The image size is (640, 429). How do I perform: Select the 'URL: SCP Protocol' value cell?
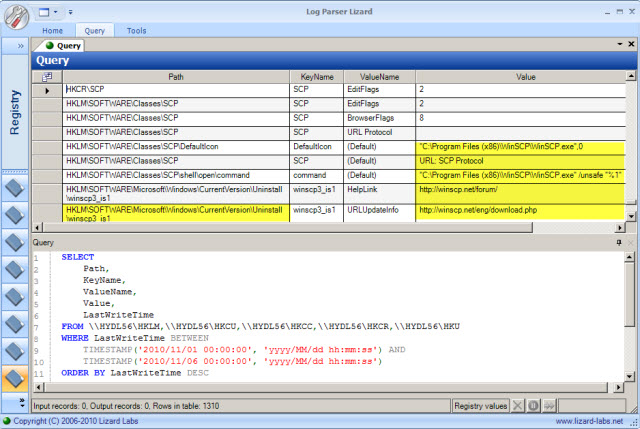(x=520, y=161)
